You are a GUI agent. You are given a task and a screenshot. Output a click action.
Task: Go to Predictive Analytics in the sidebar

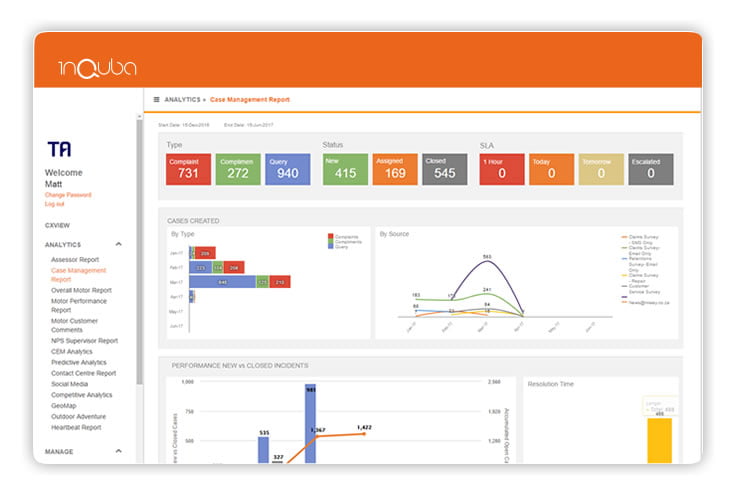point(79,362)
